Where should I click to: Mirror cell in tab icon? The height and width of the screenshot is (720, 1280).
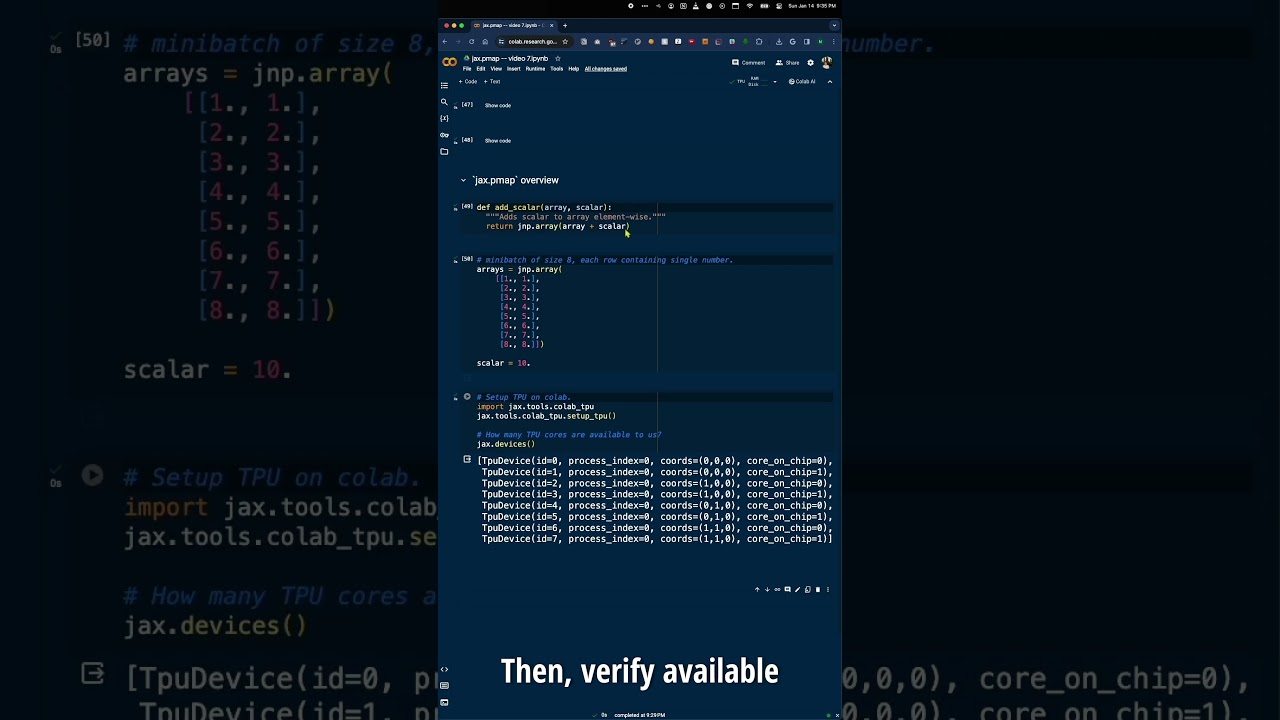807,590
